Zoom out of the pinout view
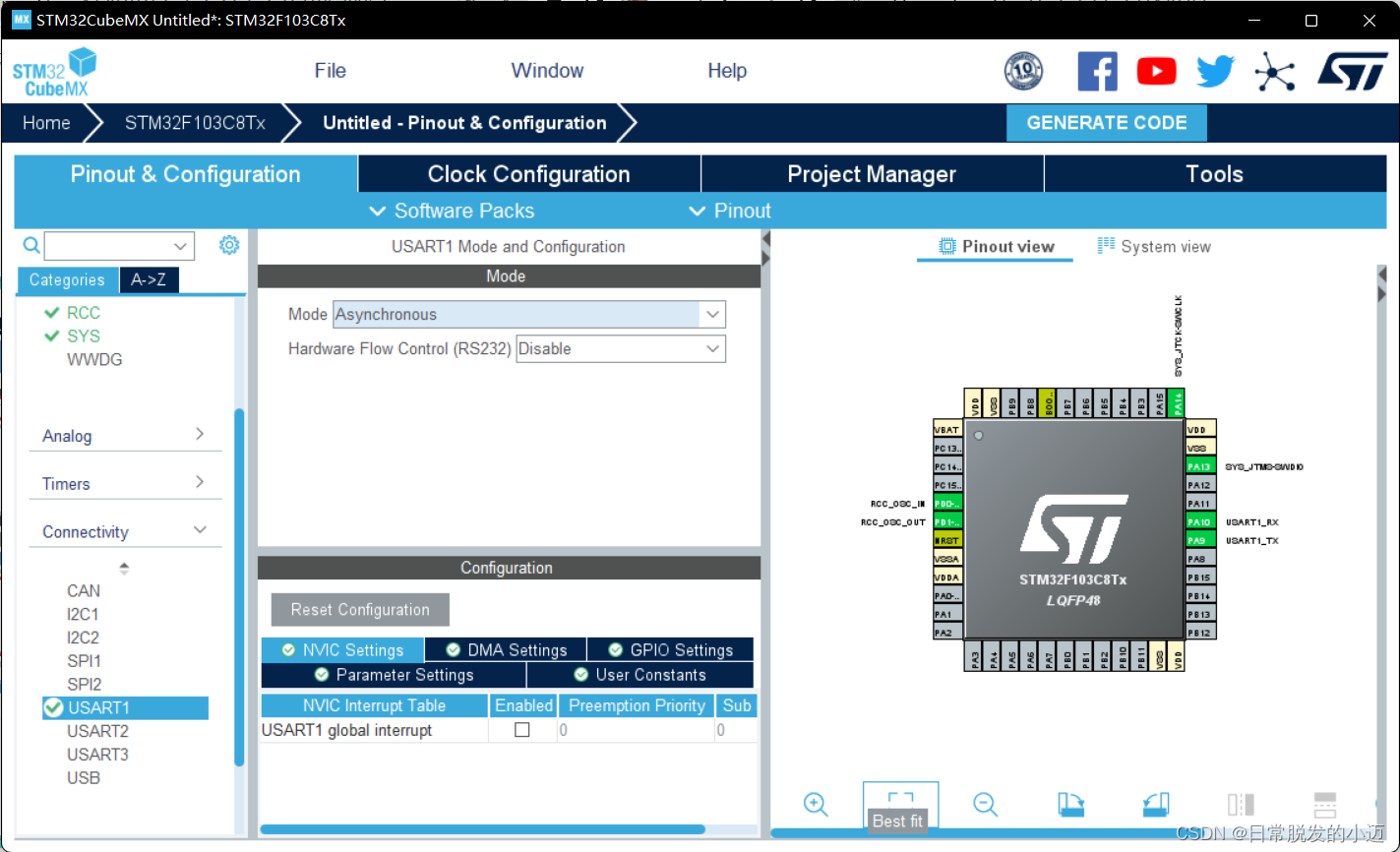The height and width of the screenshot is (852, 1400). point(985,804)
